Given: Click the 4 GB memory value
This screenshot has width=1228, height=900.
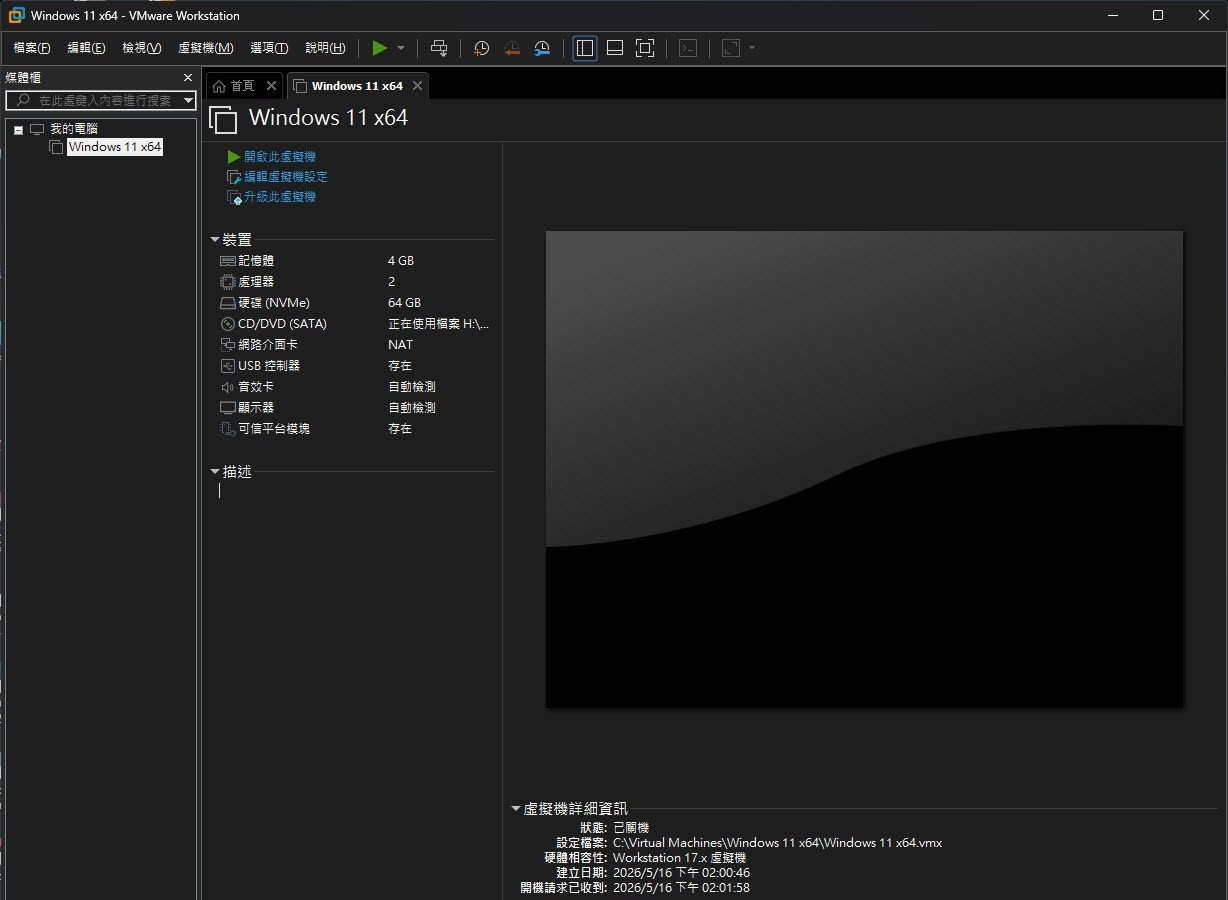Looking at the screenshot, I should (401, 261).
